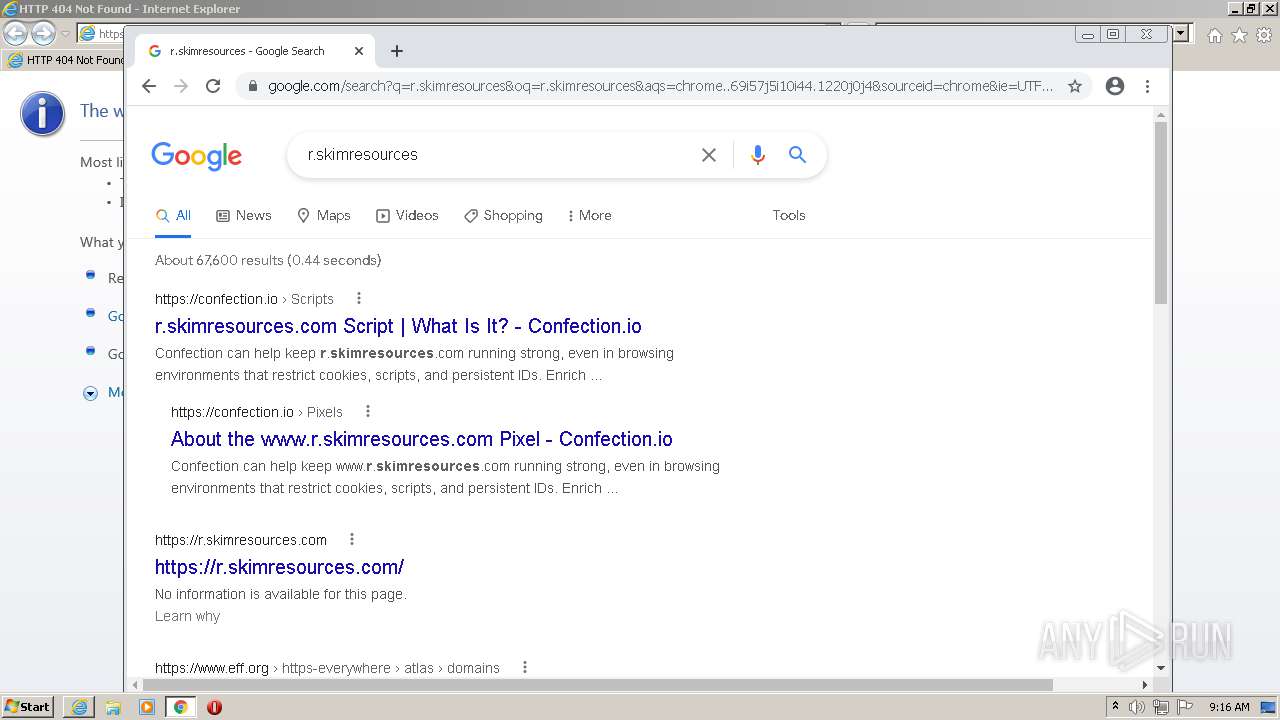Open a new Chrome tab
1280x720 pixels.
tap(397, 51)
